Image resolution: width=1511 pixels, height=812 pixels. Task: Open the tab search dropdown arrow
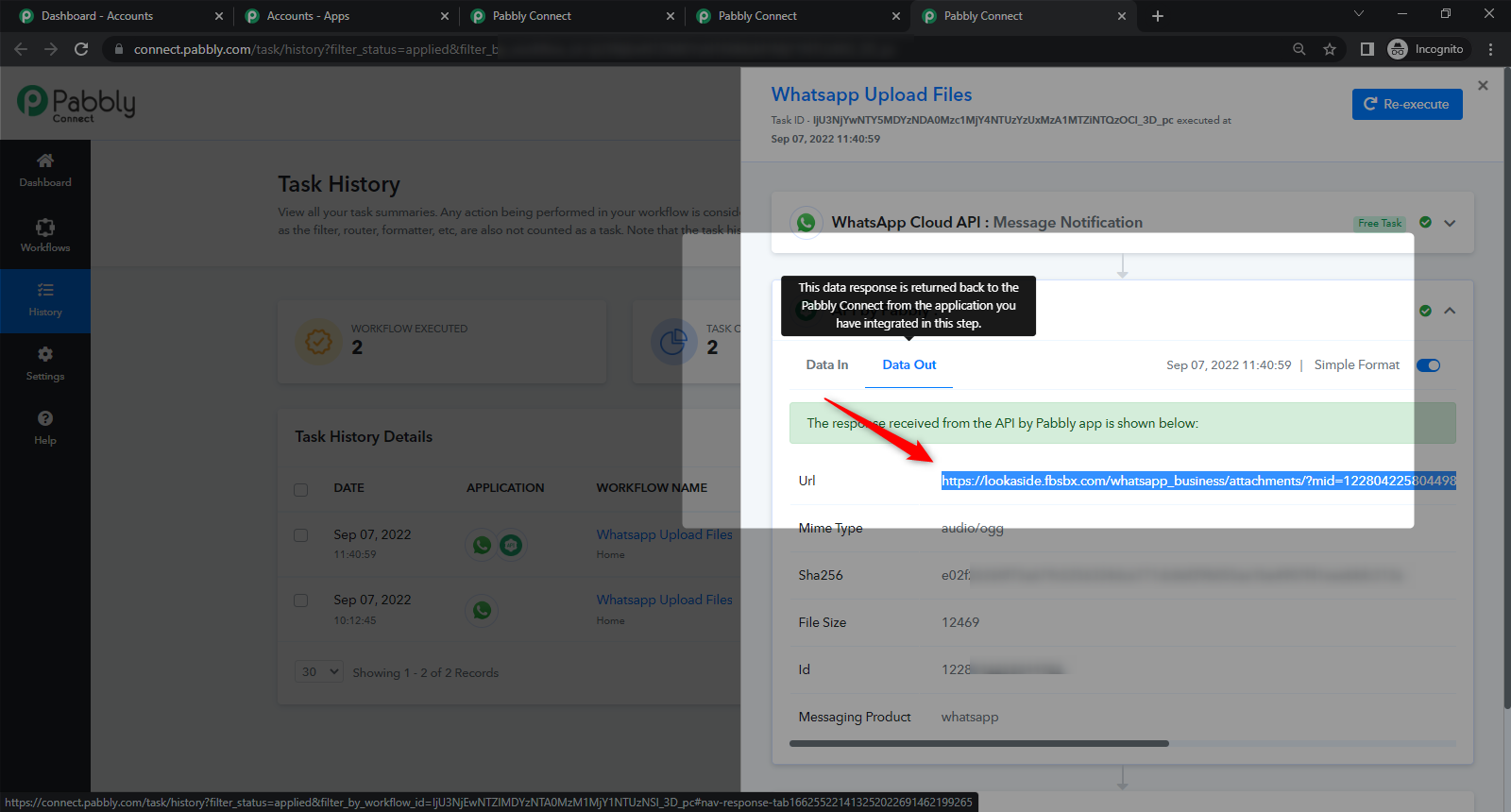(1359, 14)
